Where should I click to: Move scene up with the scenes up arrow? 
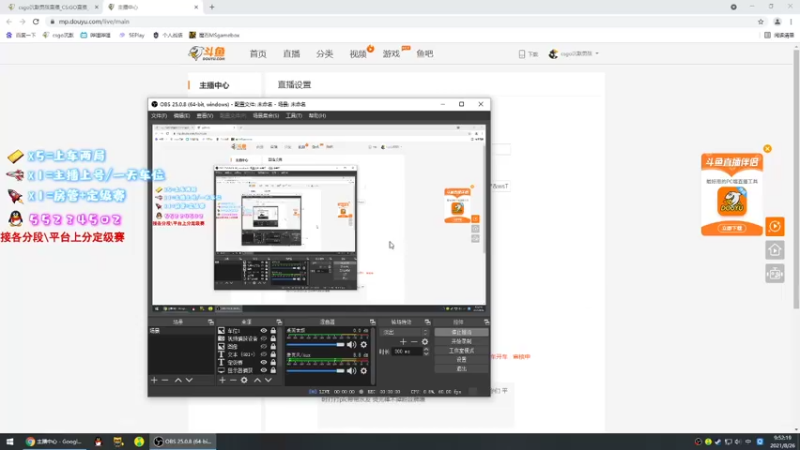pos(178,380)
